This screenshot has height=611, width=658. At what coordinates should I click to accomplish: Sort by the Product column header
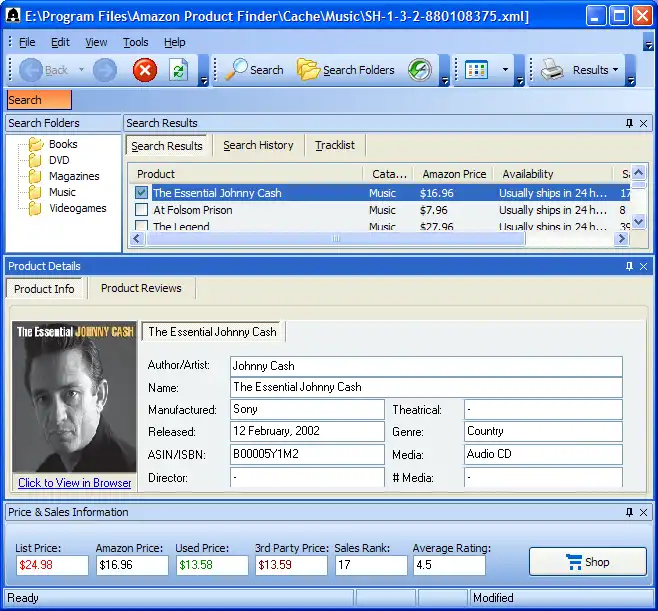tap(247, 174)
